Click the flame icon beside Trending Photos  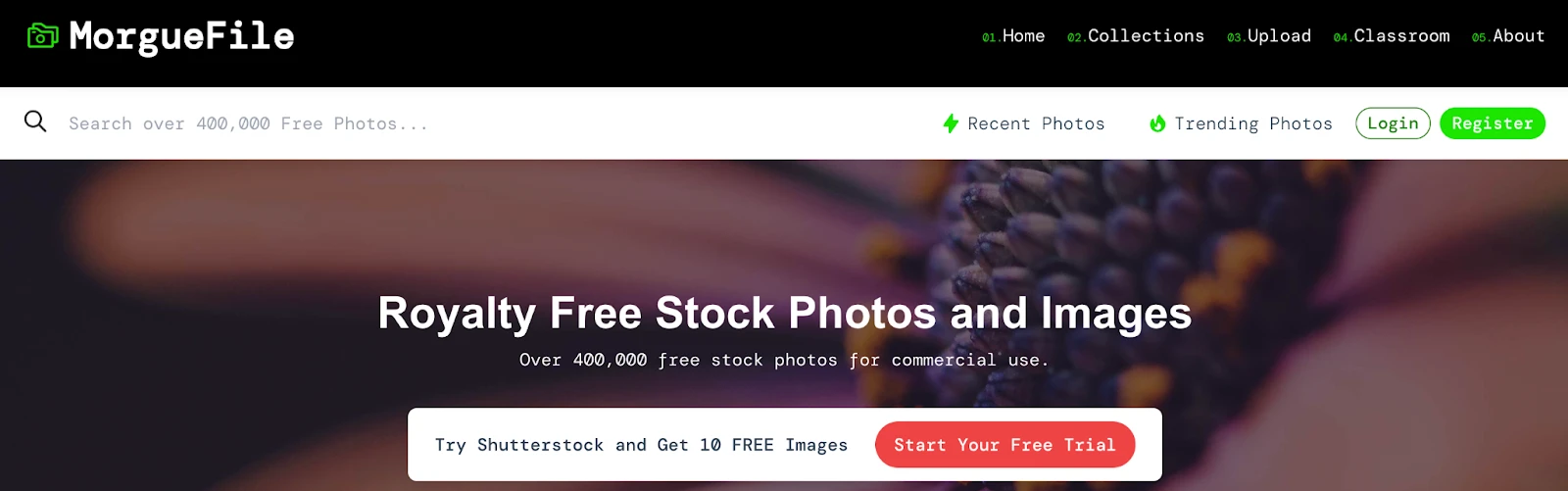pos(1157,123)
